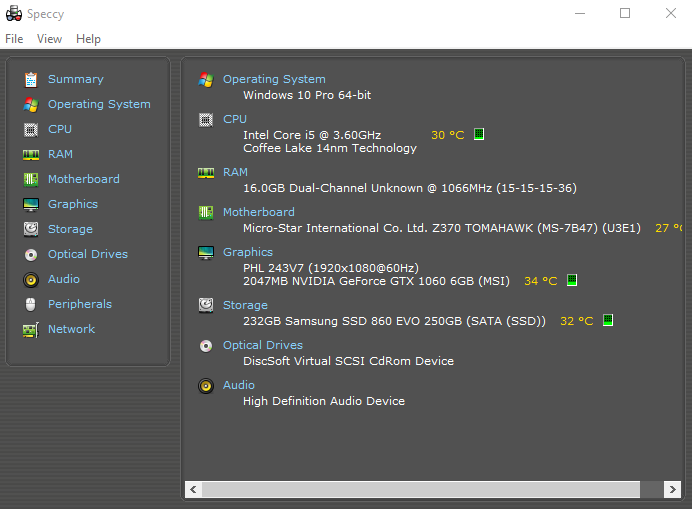
Task: Click 'Intel Core i5 @ 3.60GHz' text
Action: tap(312, 135)
